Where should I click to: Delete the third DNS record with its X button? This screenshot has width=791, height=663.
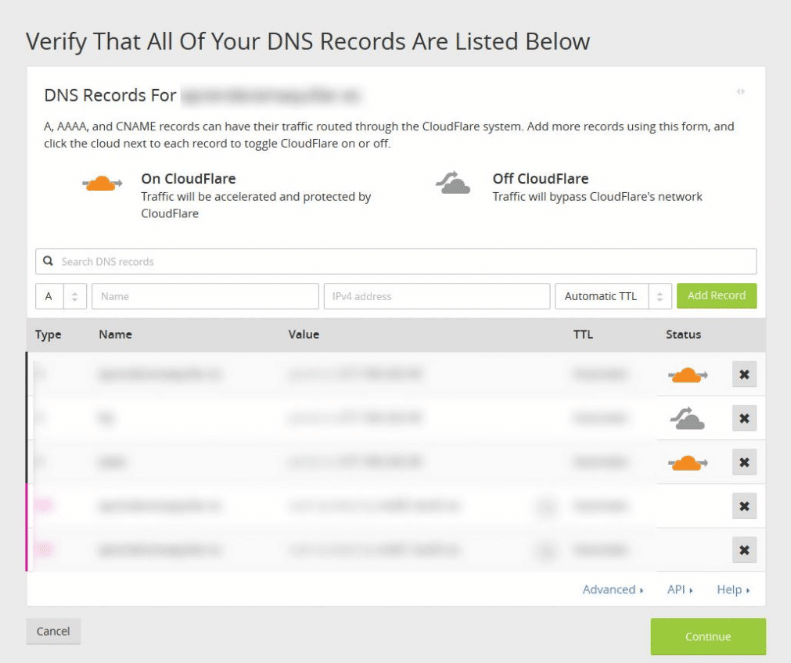pos(744,462)
